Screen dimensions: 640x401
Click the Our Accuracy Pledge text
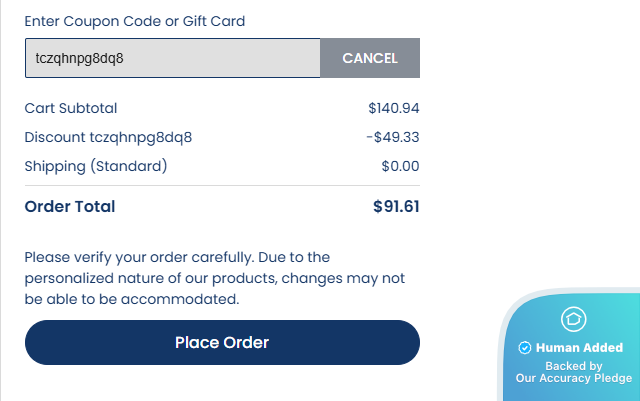[574, 378]
